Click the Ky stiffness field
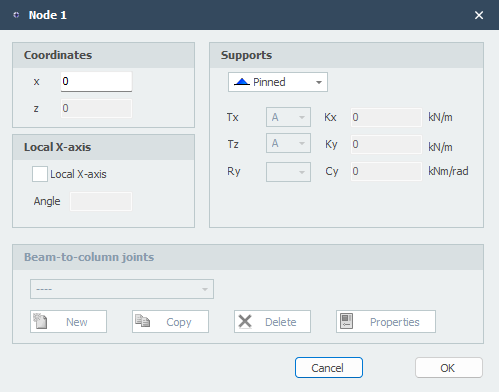Screen dimensions: 499x392 point(386,144)
